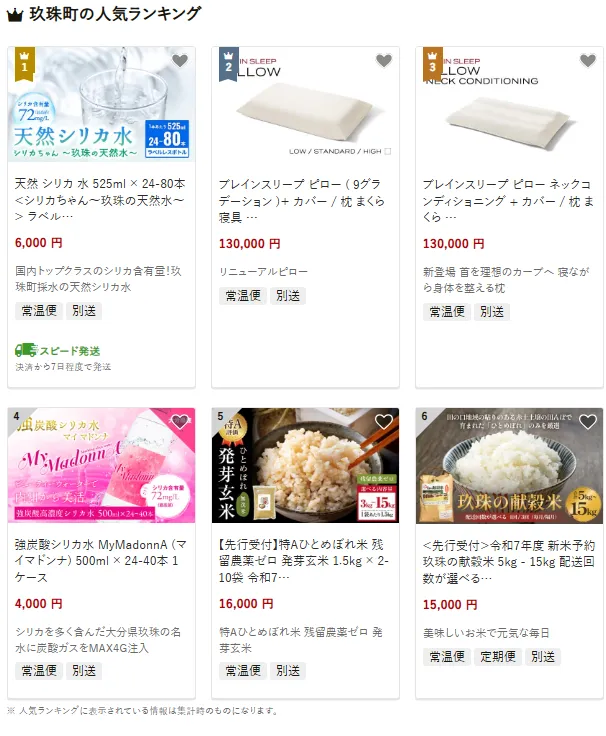The height and width of the screenshot is (736, 606).
Task: Click the bronze rank 3 crown badge
Action: coord(432,64)
